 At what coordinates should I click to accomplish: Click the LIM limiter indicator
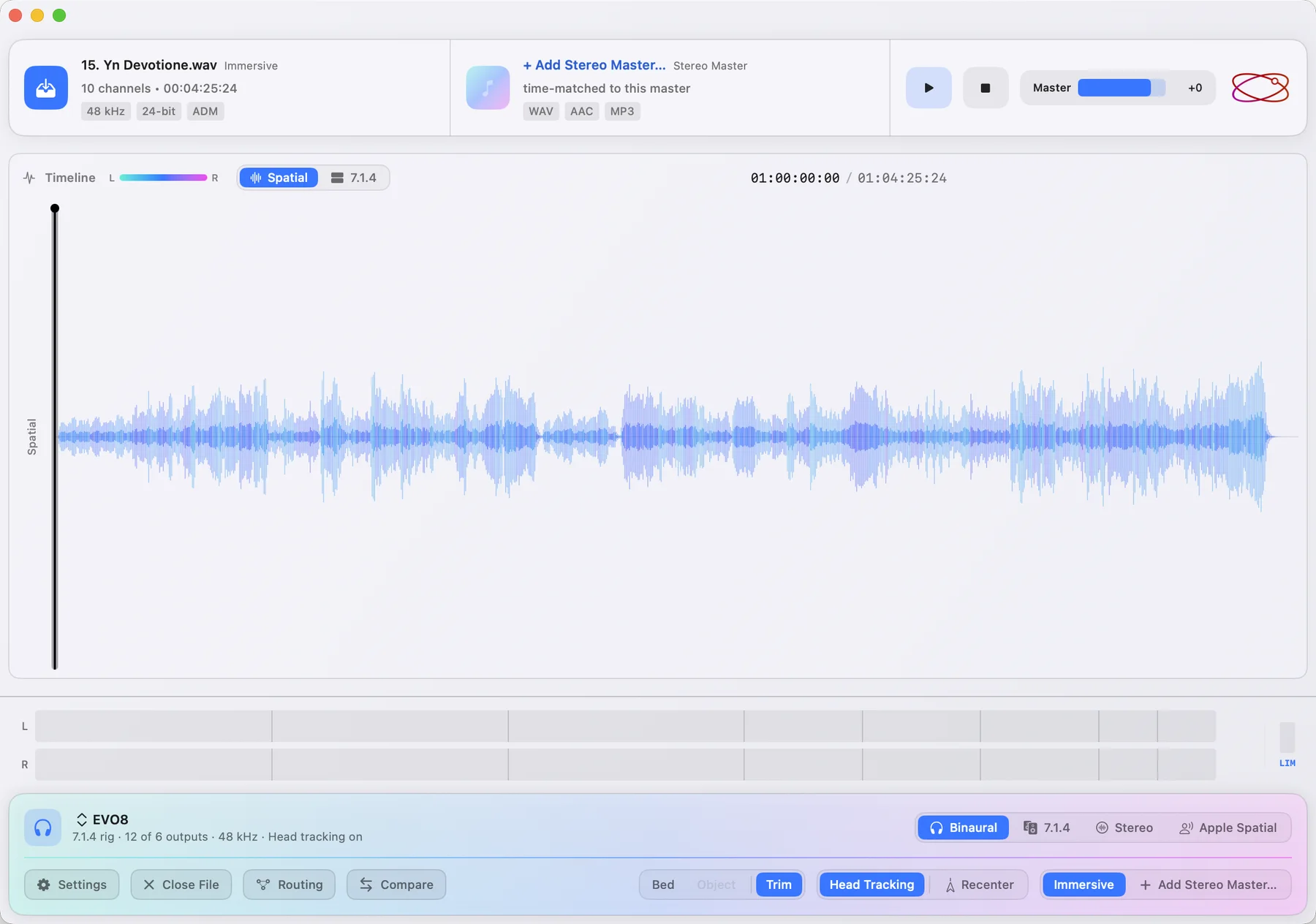click(x=1287, y=763)
